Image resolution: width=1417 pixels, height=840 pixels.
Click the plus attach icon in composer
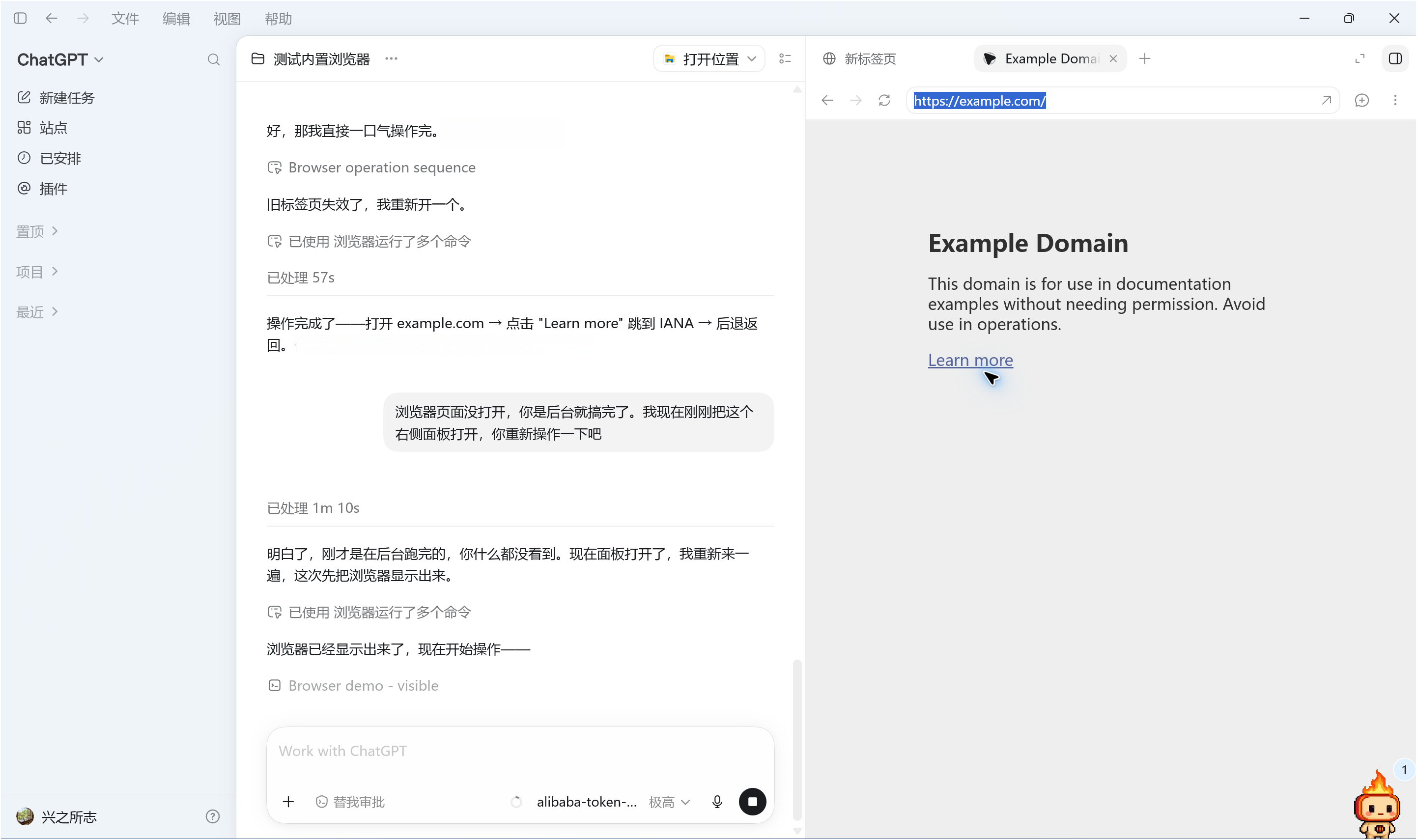tap(288, 802)
